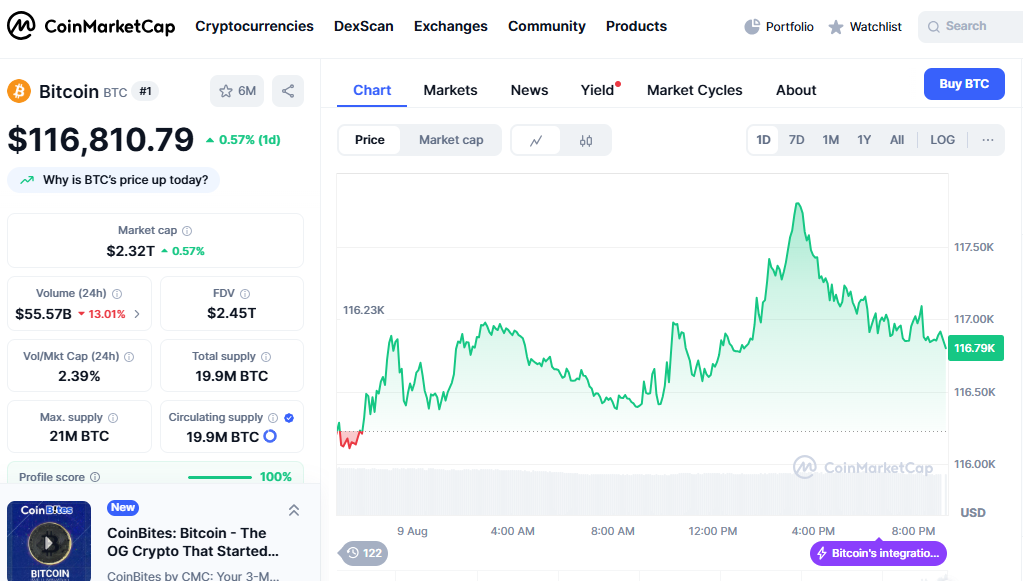Click the 116.23K chart open label

(363, 310)
